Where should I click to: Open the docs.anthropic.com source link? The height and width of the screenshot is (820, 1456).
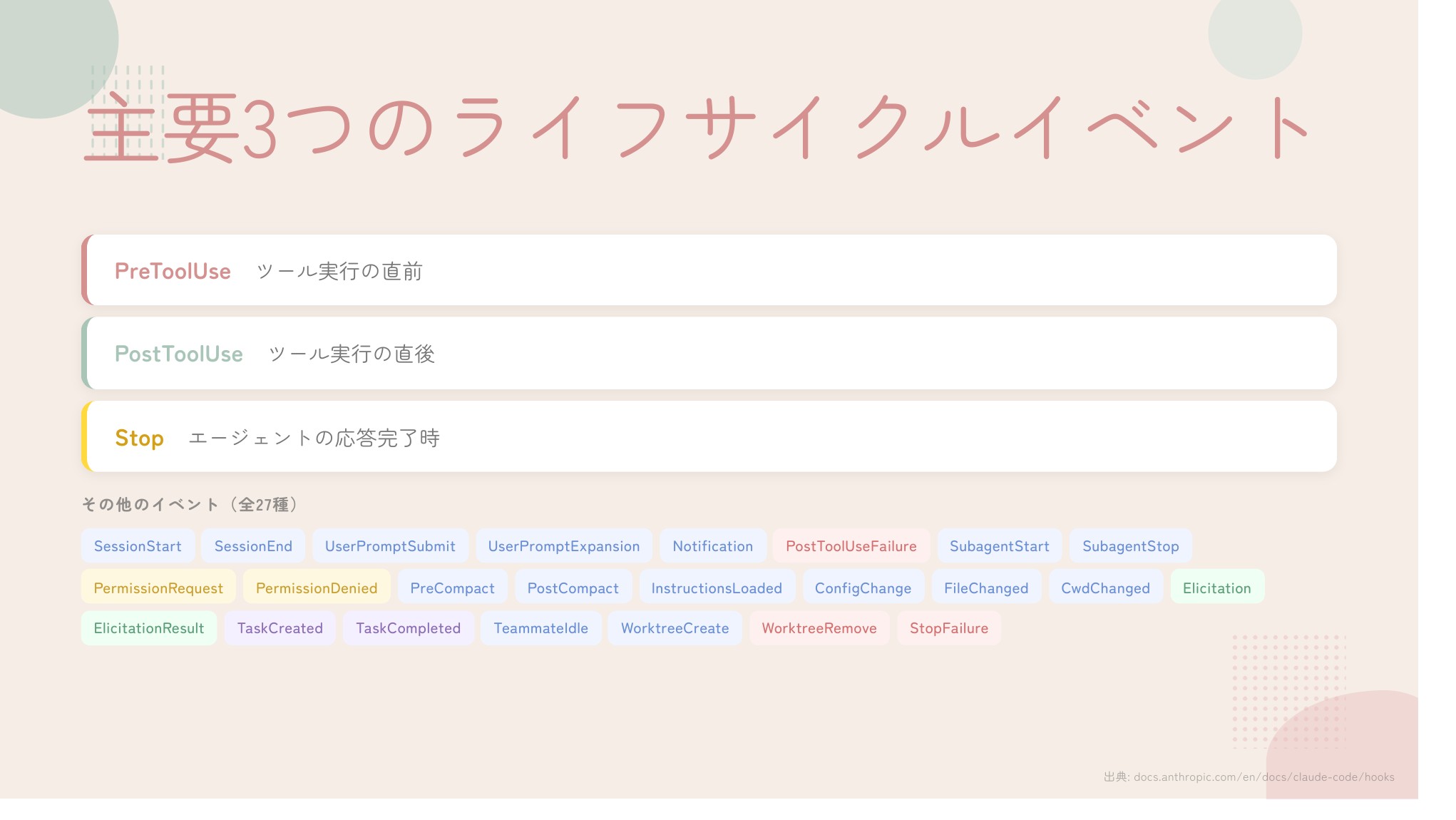tap(1263, 777)
